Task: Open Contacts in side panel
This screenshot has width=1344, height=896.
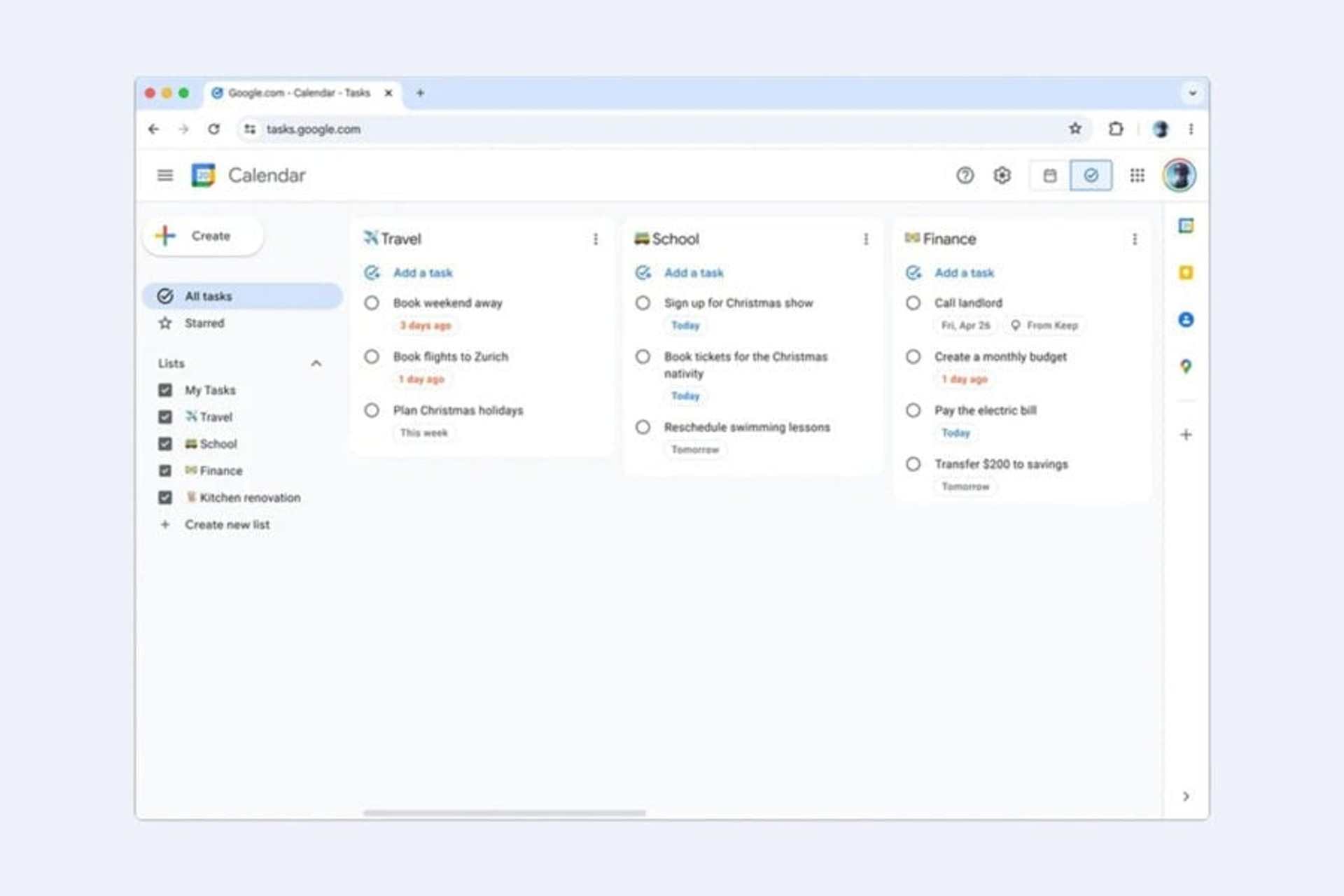Action: [x=1186, y=320]
